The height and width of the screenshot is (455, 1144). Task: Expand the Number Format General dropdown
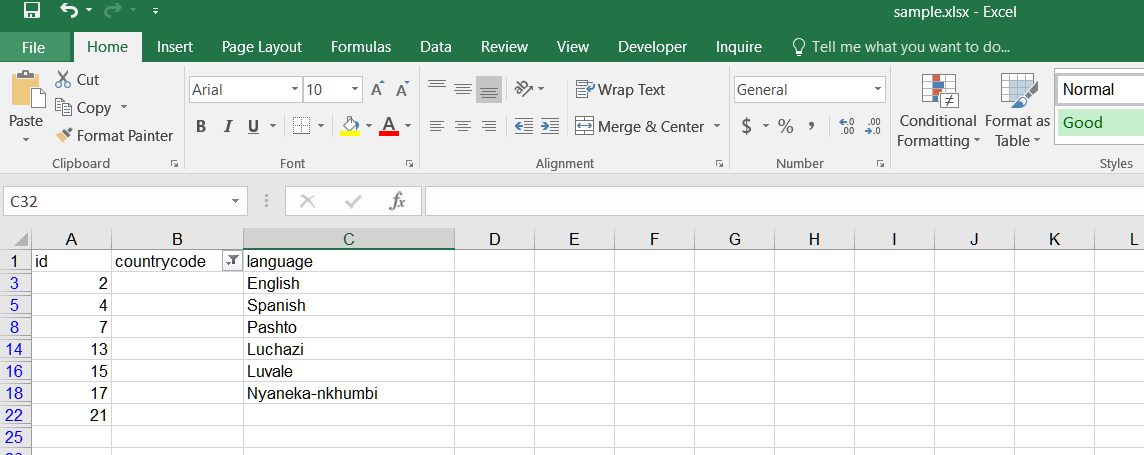[877, 90]
